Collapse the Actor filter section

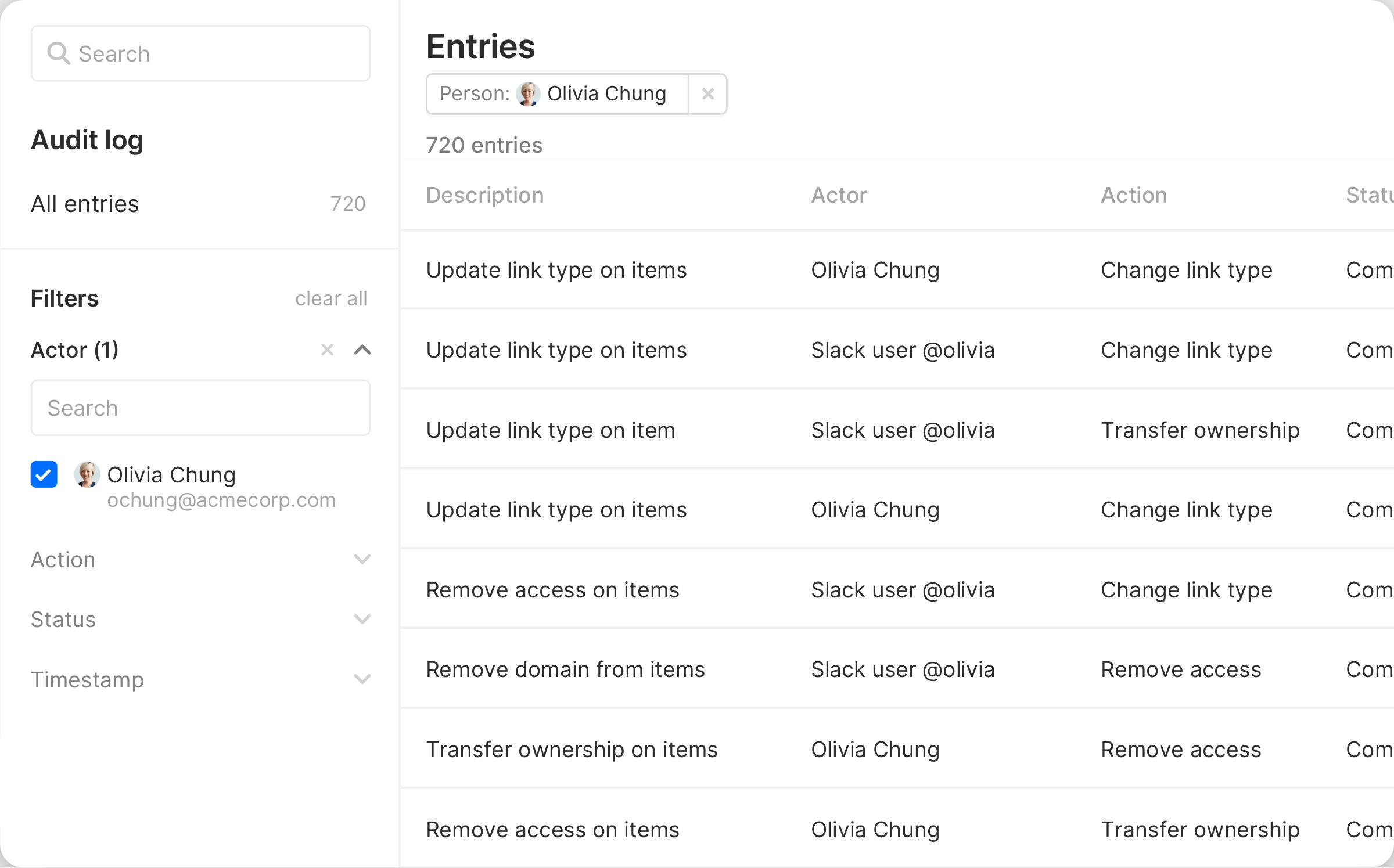(362, 350)
